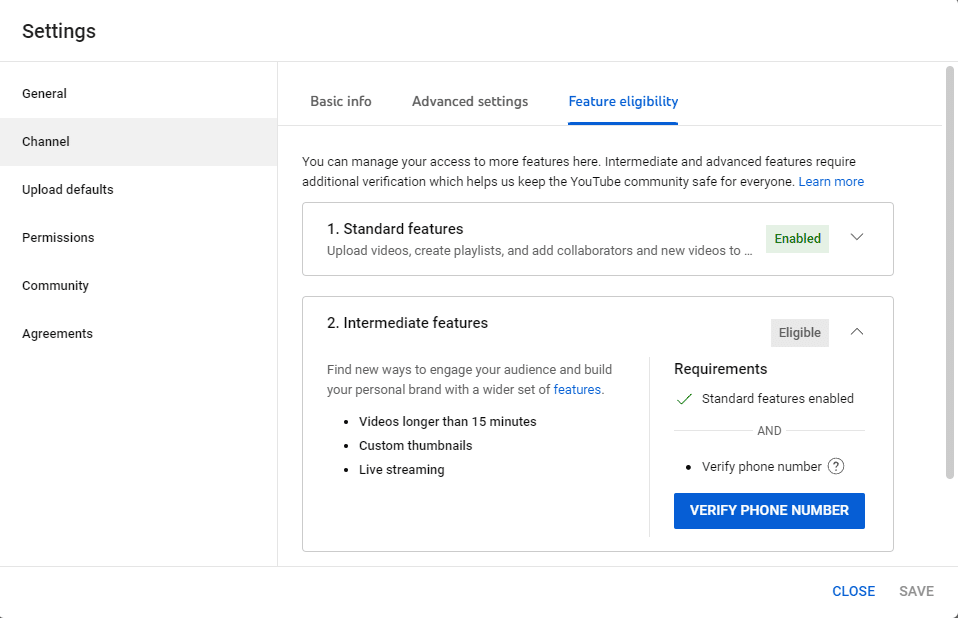Switch to the Basic info tab
This screenshot has height=618, width=958.
pyautogui.click(x=341, y=101)
